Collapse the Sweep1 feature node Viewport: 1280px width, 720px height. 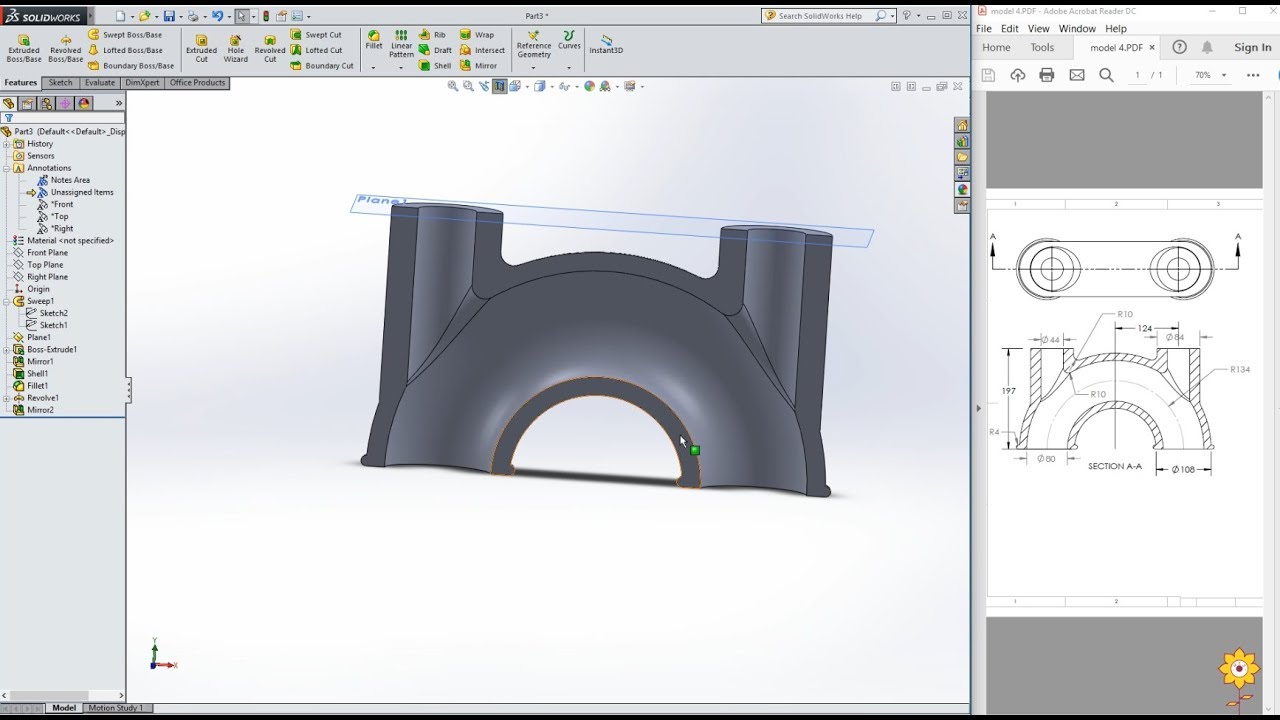pos(6,301)
